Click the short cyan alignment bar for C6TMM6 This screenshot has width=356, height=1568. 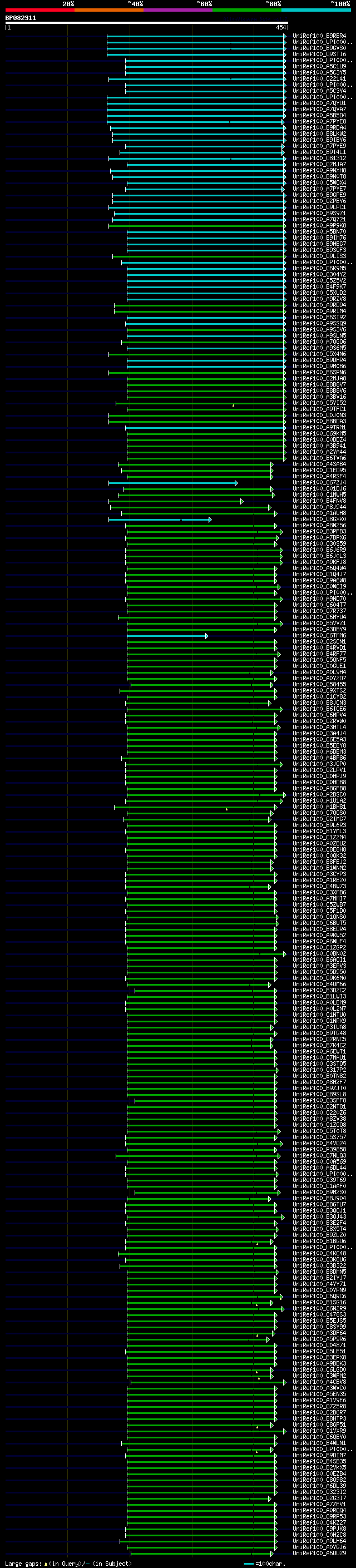[x=167, y=635]
